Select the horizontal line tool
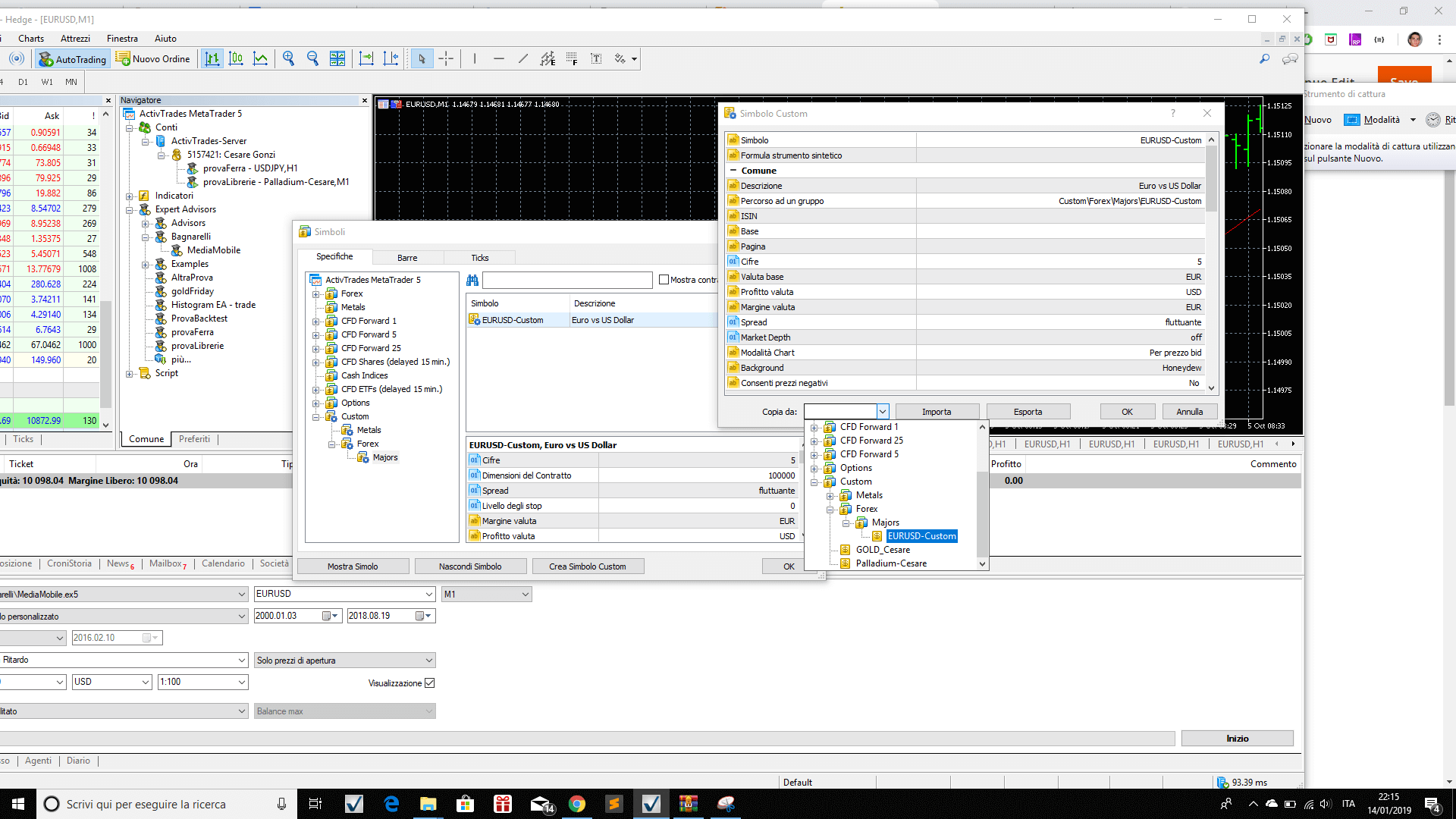 click(499, 59)
